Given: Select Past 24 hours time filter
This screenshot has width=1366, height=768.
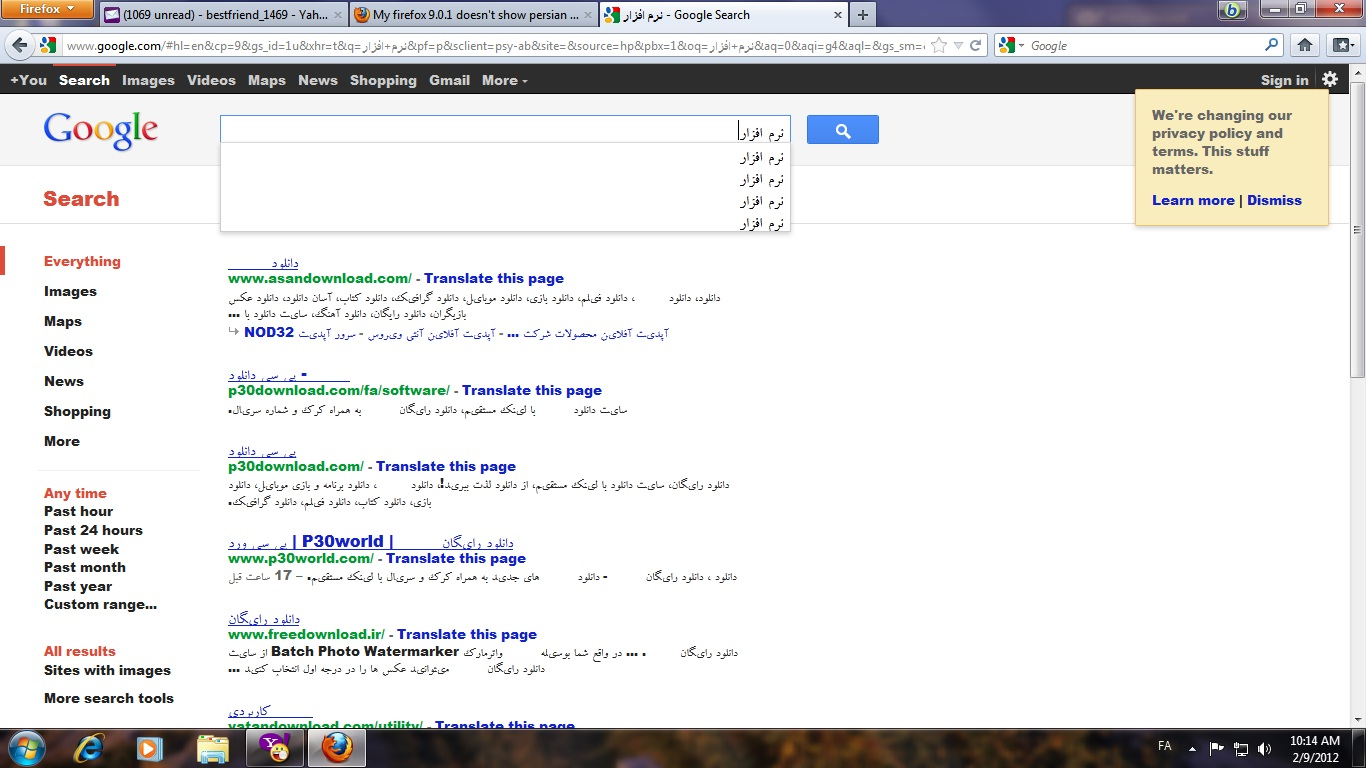Looking at the screenshot, I should coord(93,530).
